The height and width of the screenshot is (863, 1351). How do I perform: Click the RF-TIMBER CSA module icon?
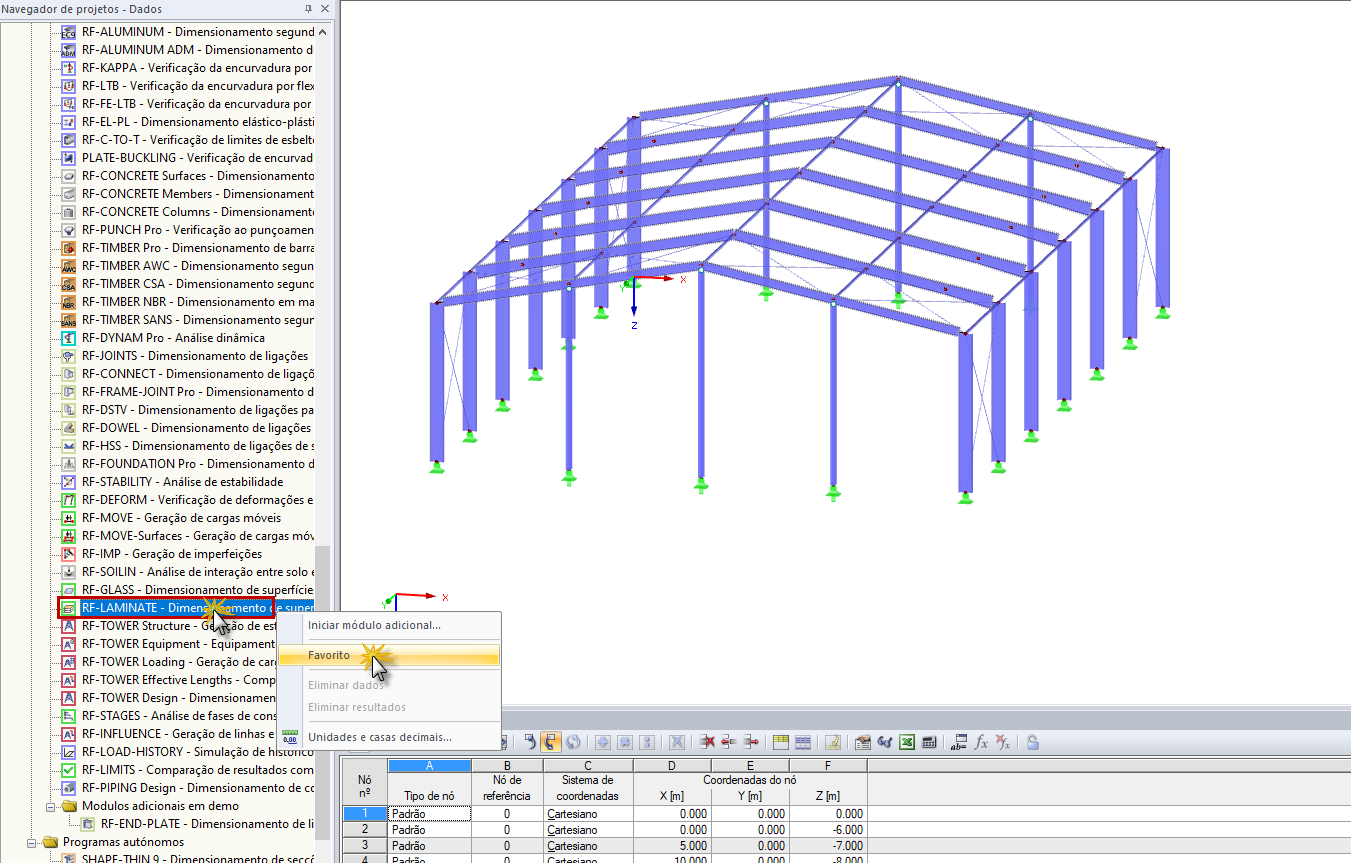tap(69, 284)
